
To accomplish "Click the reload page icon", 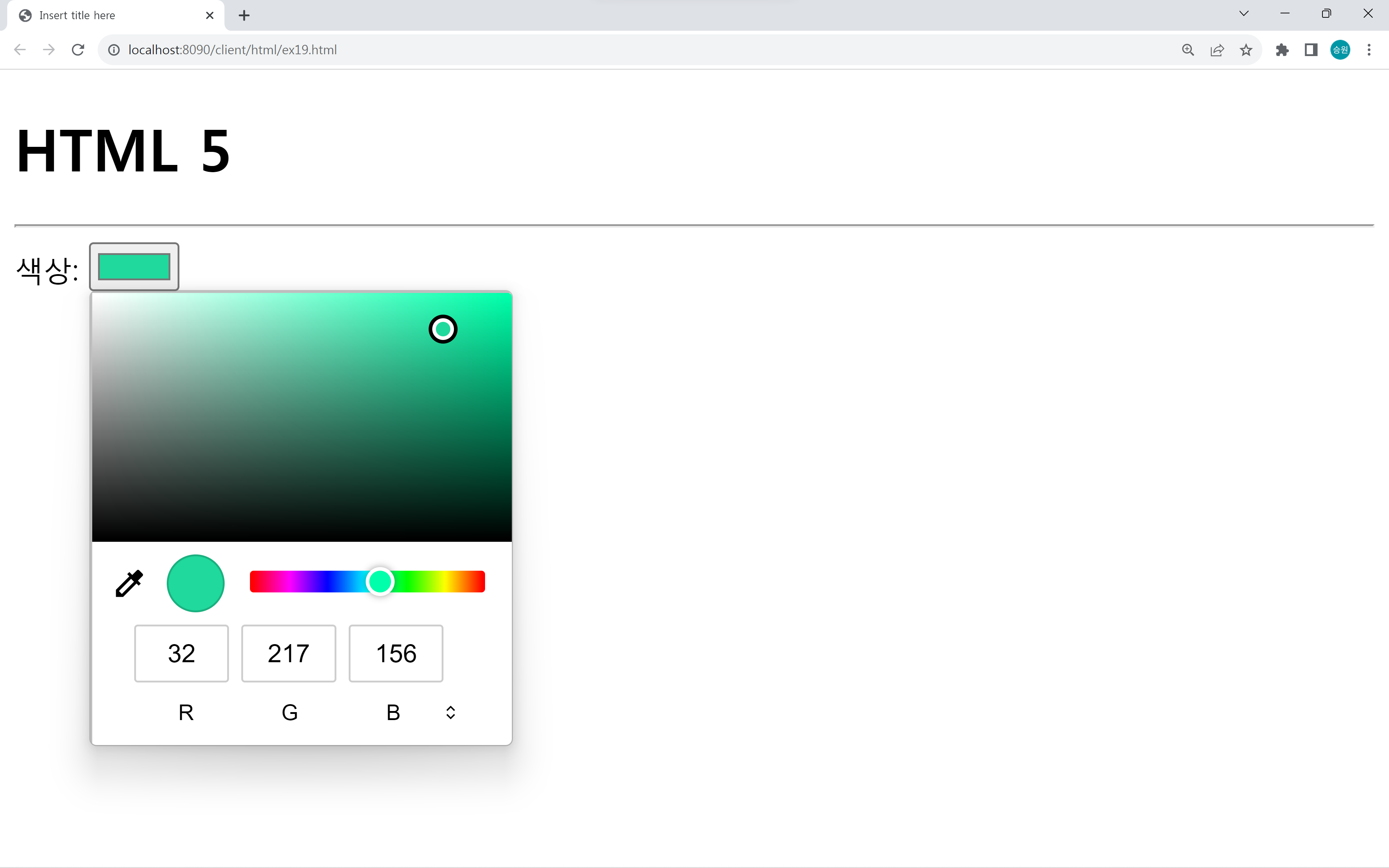I will (x=78, y=50).
